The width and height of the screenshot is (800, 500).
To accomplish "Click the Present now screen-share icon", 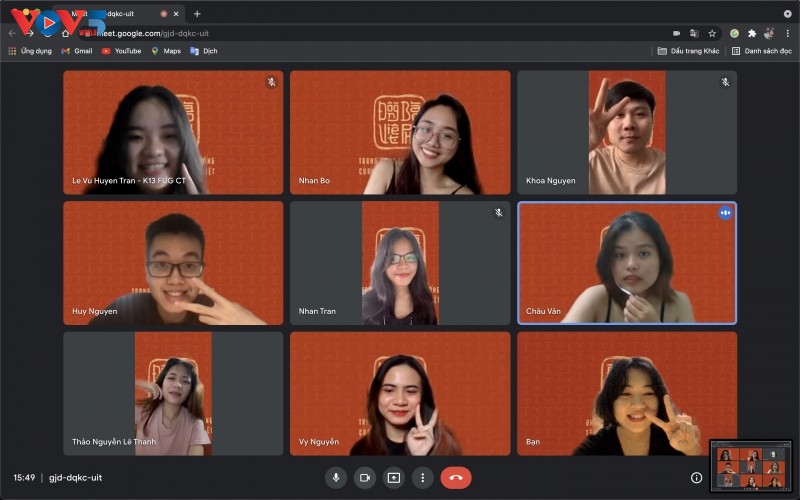I will tap(394, 478).
